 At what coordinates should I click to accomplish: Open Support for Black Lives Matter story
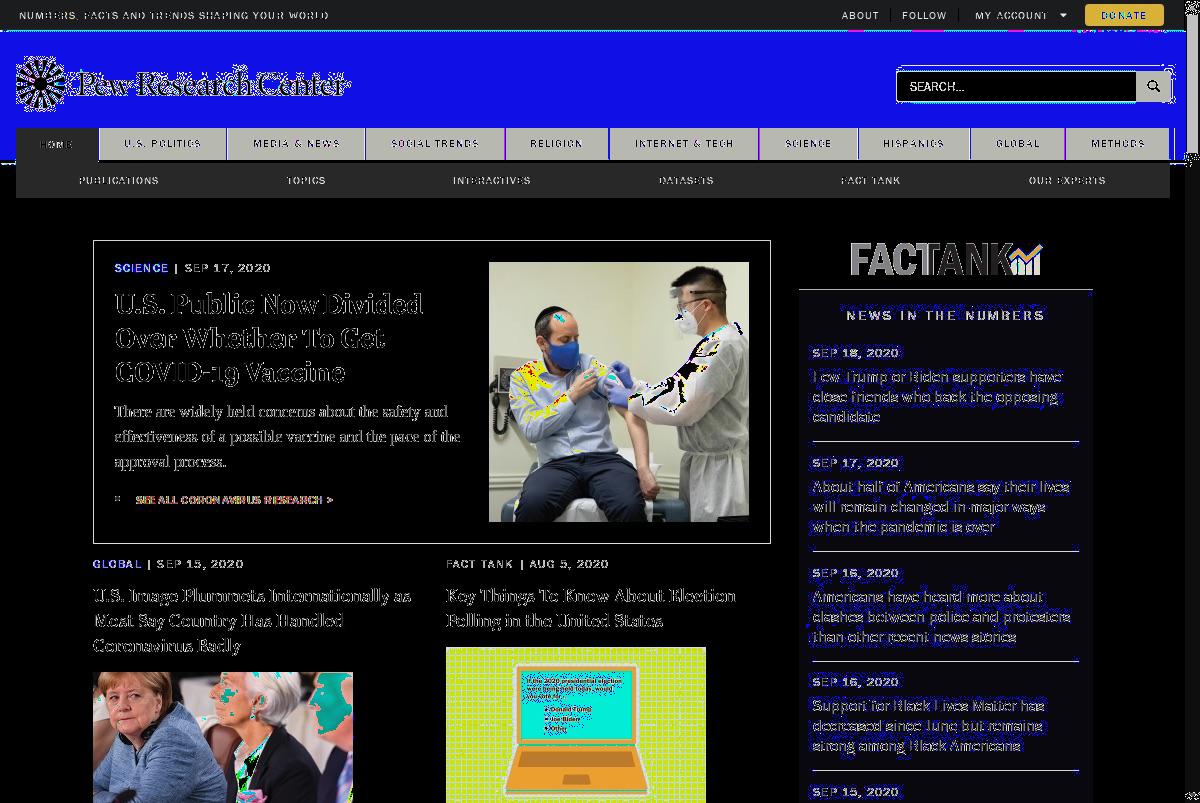coord(929,726)
